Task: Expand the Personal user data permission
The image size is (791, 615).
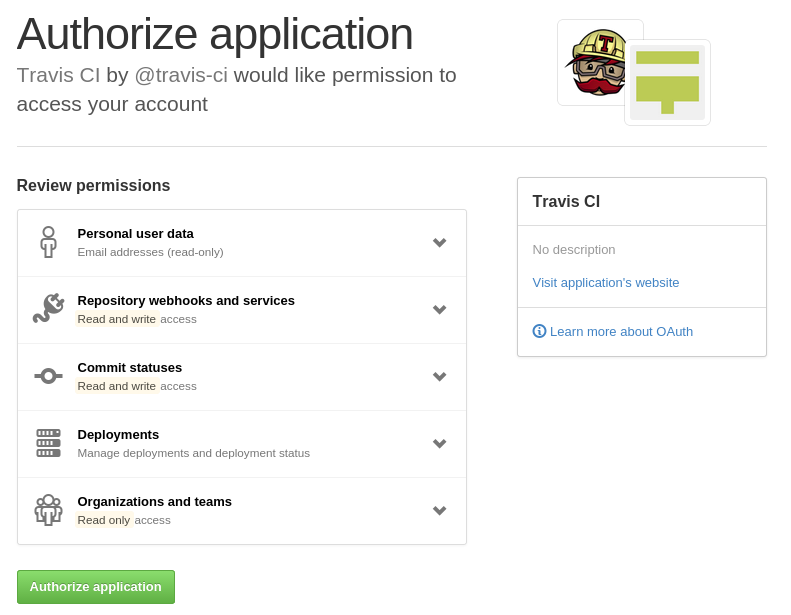Action: pyautogui.click(x=439, y=242)
